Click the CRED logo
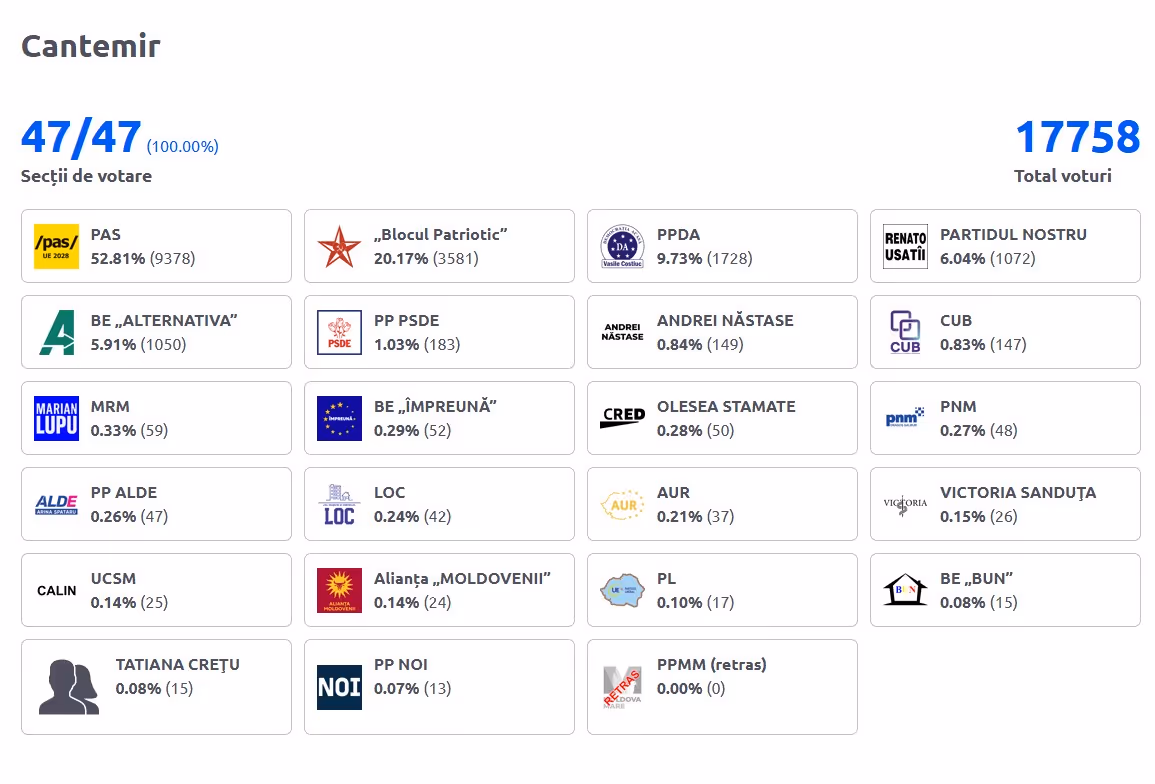Viewport: 1155px width, 784px height. tap(622, 417)
